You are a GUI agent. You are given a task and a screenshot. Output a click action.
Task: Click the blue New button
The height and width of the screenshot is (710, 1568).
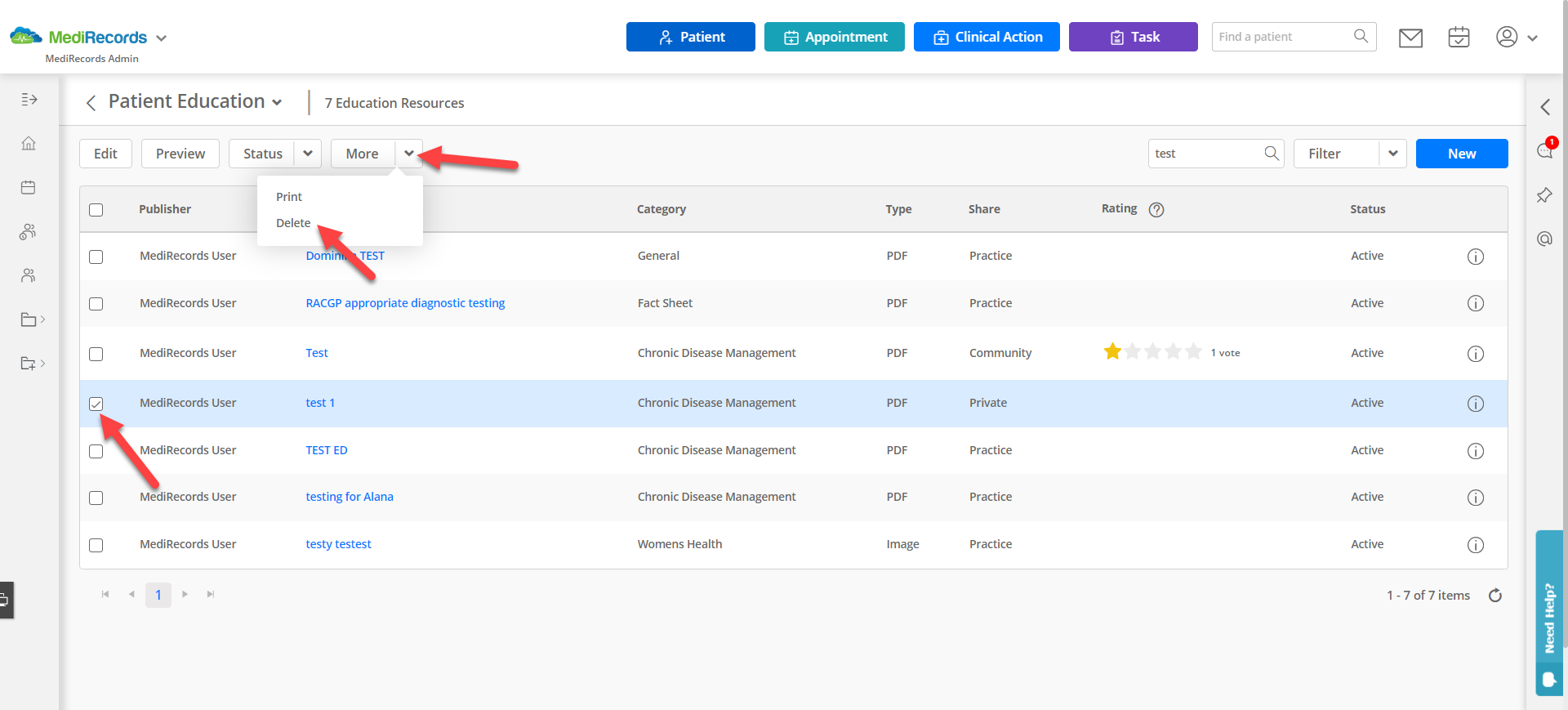pos(1462,154)
